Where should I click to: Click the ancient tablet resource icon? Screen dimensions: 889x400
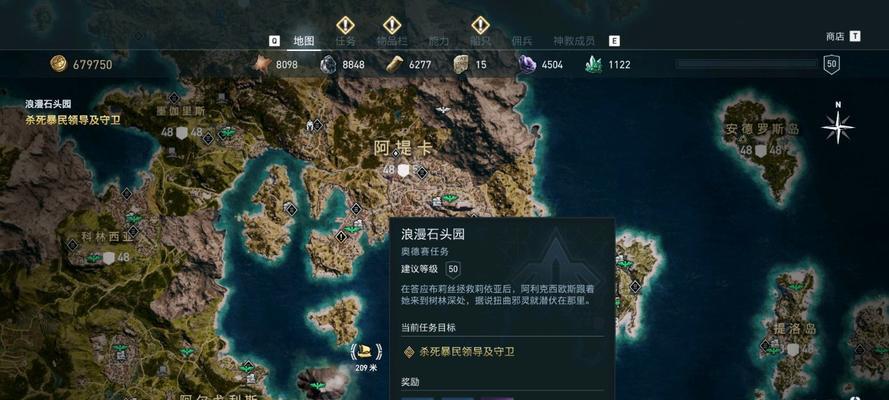click(x=461, y=64)
